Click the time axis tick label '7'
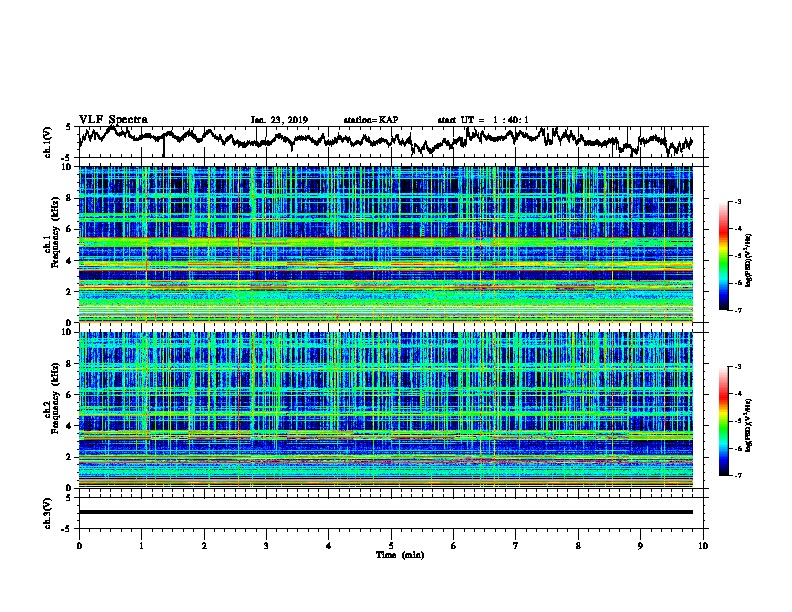The width and height of the screenshot is (792, 612). point(516,546)
